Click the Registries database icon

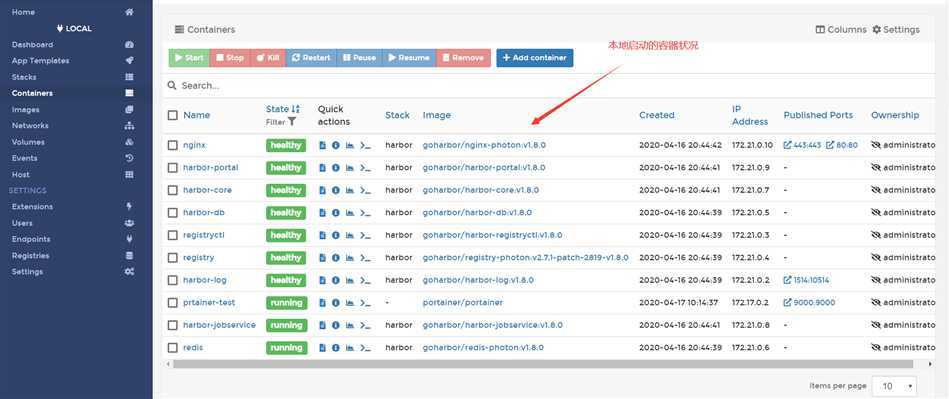click(129, 256)
